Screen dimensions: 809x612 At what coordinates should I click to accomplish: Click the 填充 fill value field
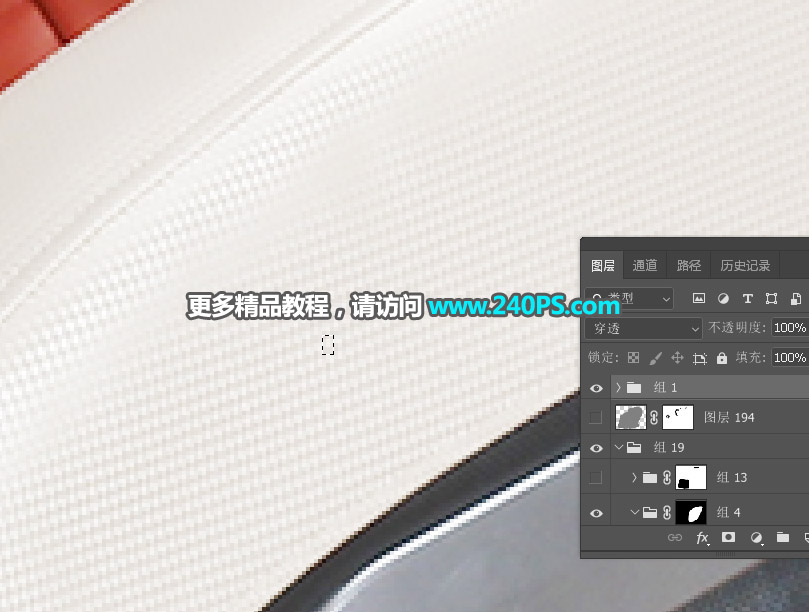(x=790, y=358)
